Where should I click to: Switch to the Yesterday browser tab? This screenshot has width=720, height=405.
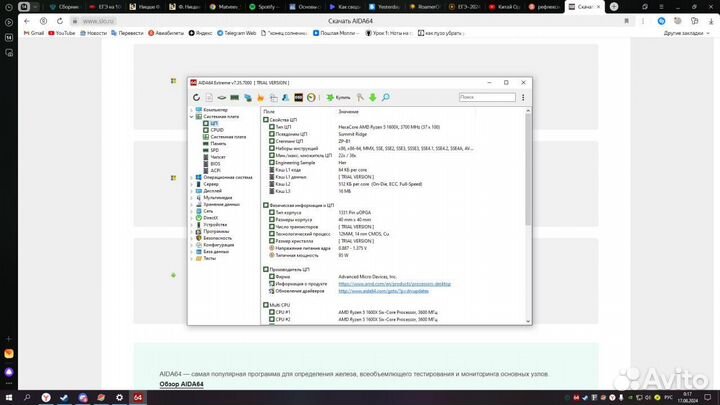385,7
